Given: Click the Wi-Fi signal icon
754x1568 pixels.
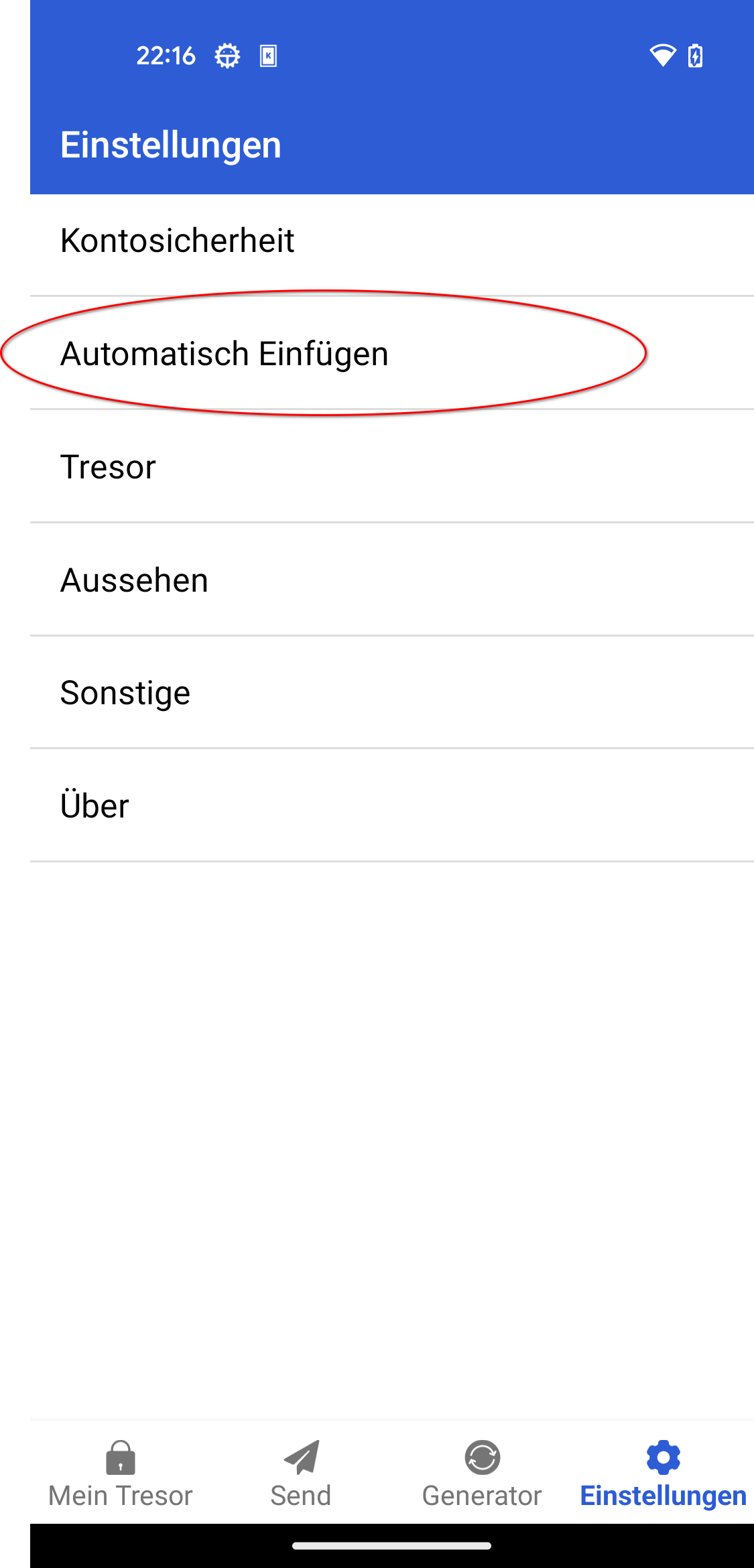Looking at the screenshot, I should 662,56.
